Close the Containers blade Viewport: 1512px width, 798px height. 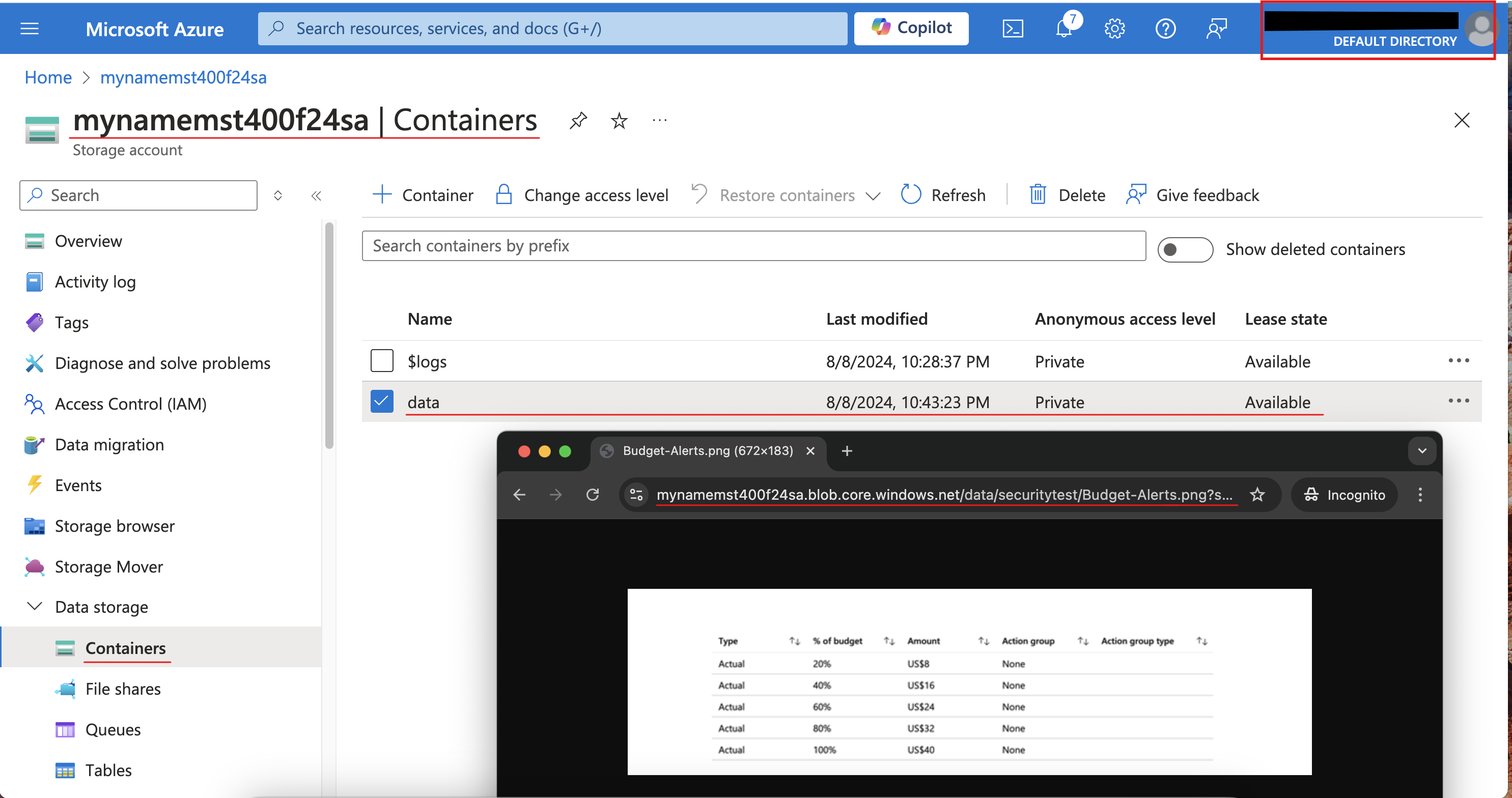click(x=1462, y=120)
